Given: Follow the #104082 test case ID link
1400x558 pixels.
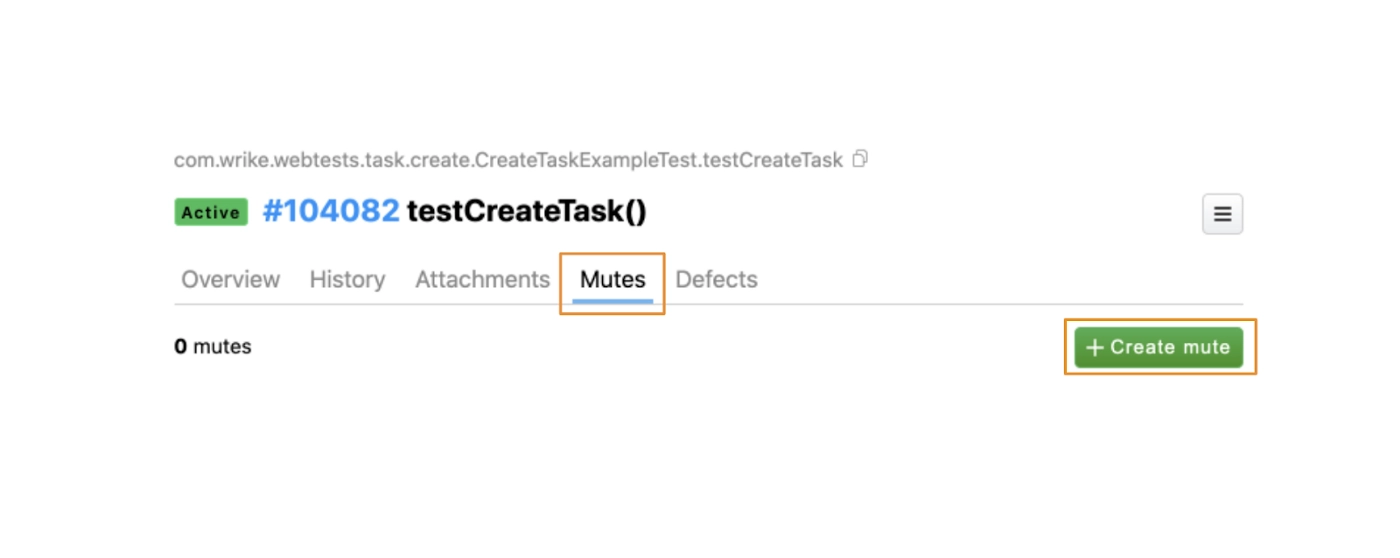Looking at the screenshot, I should 330,212.
